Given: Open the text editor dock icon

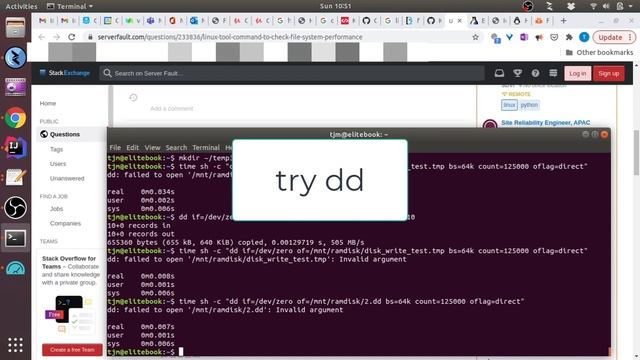Looking at the screenshot, I should pyautogui.click(x=15, y=178).
